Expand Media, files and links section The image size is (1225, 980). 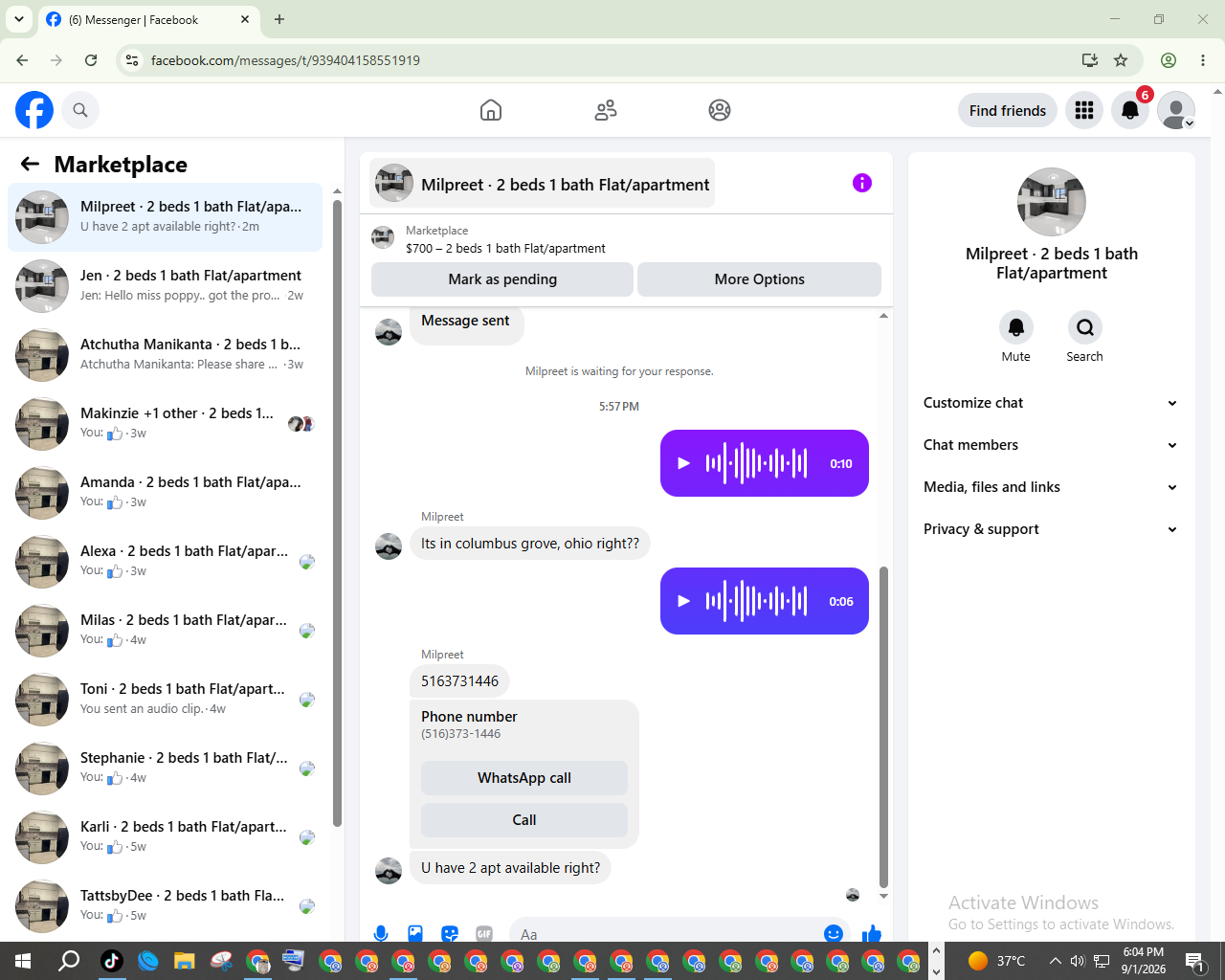point(1050,487)
